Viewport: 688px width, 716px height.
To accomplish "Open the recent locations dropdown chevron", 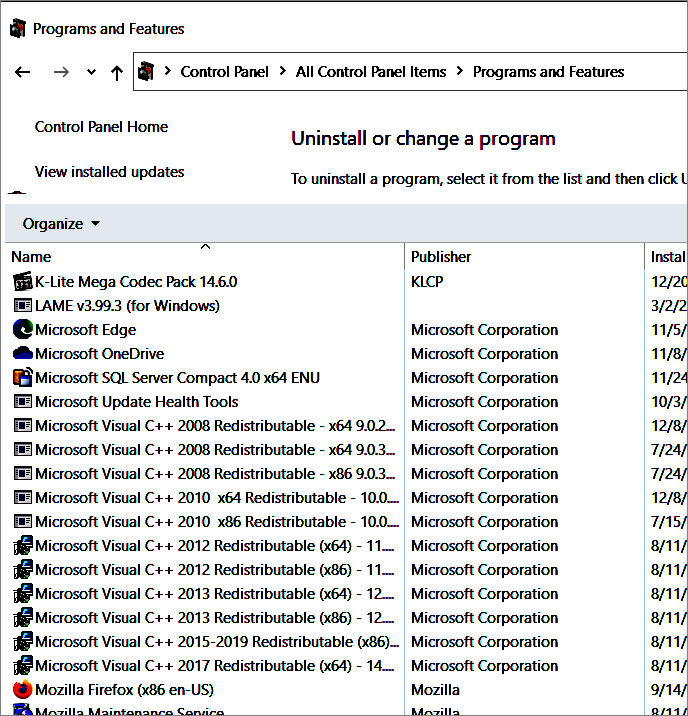I will coord(91,72).
